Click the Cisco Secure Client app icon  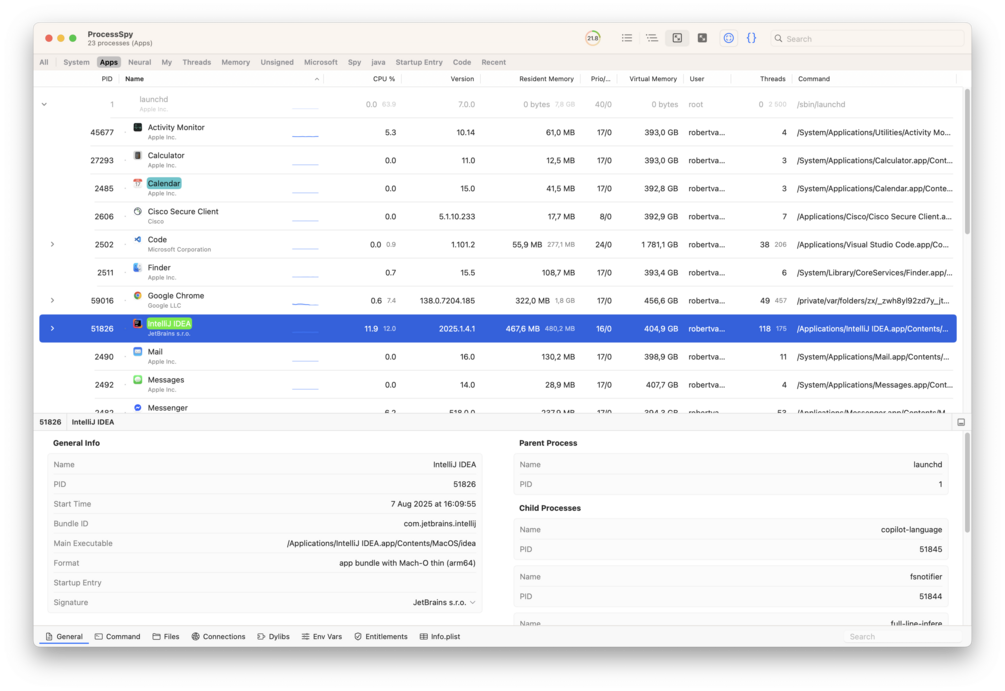[x=138, y=212]
